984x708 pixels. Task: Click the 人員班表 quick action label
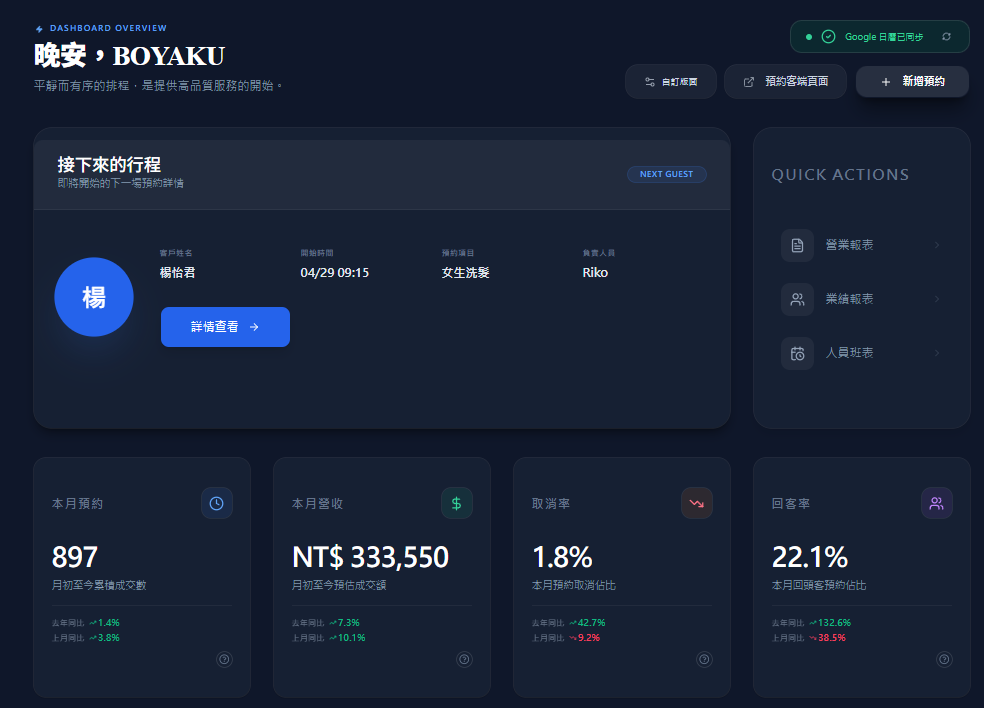pos(849,353)
